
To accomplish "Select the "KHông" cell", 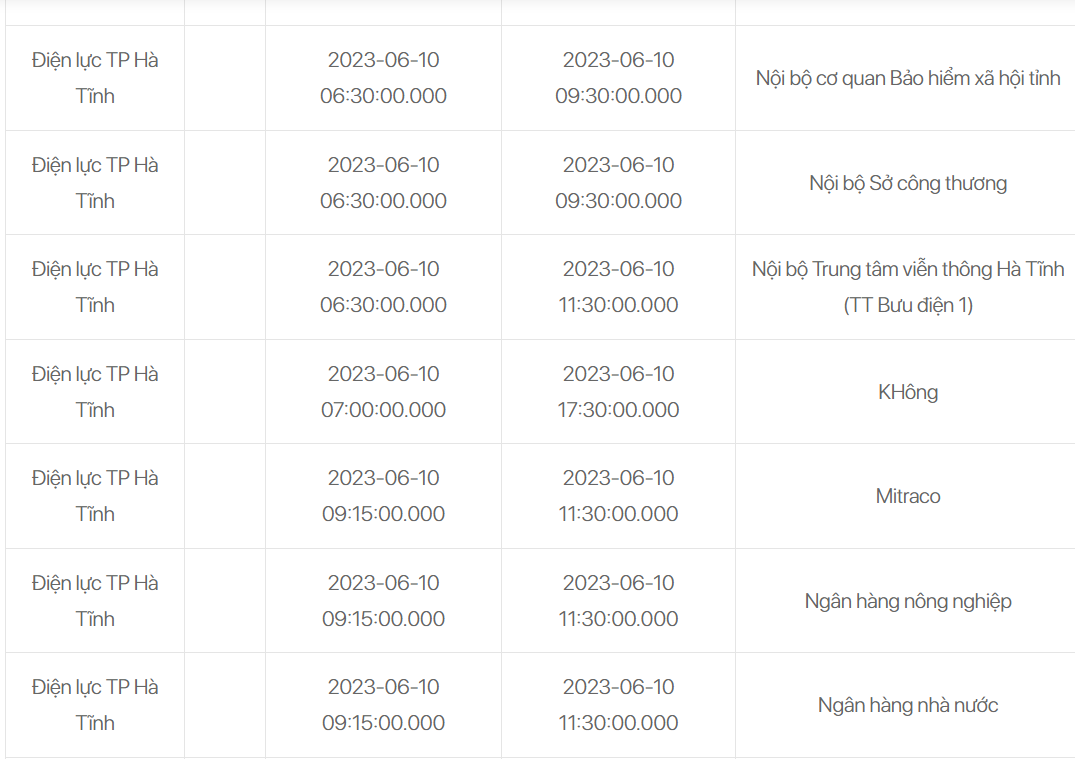I will tap(907, 392).
